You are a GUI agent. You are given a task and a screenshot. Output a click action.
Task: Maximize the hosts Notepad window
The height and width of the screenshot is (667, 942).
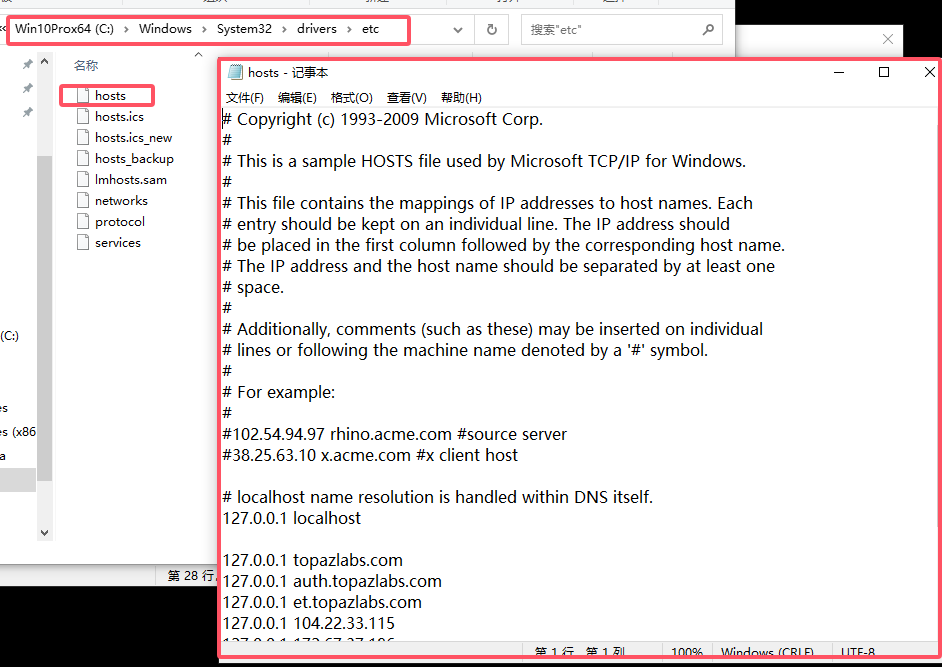[x=884, y=72]
